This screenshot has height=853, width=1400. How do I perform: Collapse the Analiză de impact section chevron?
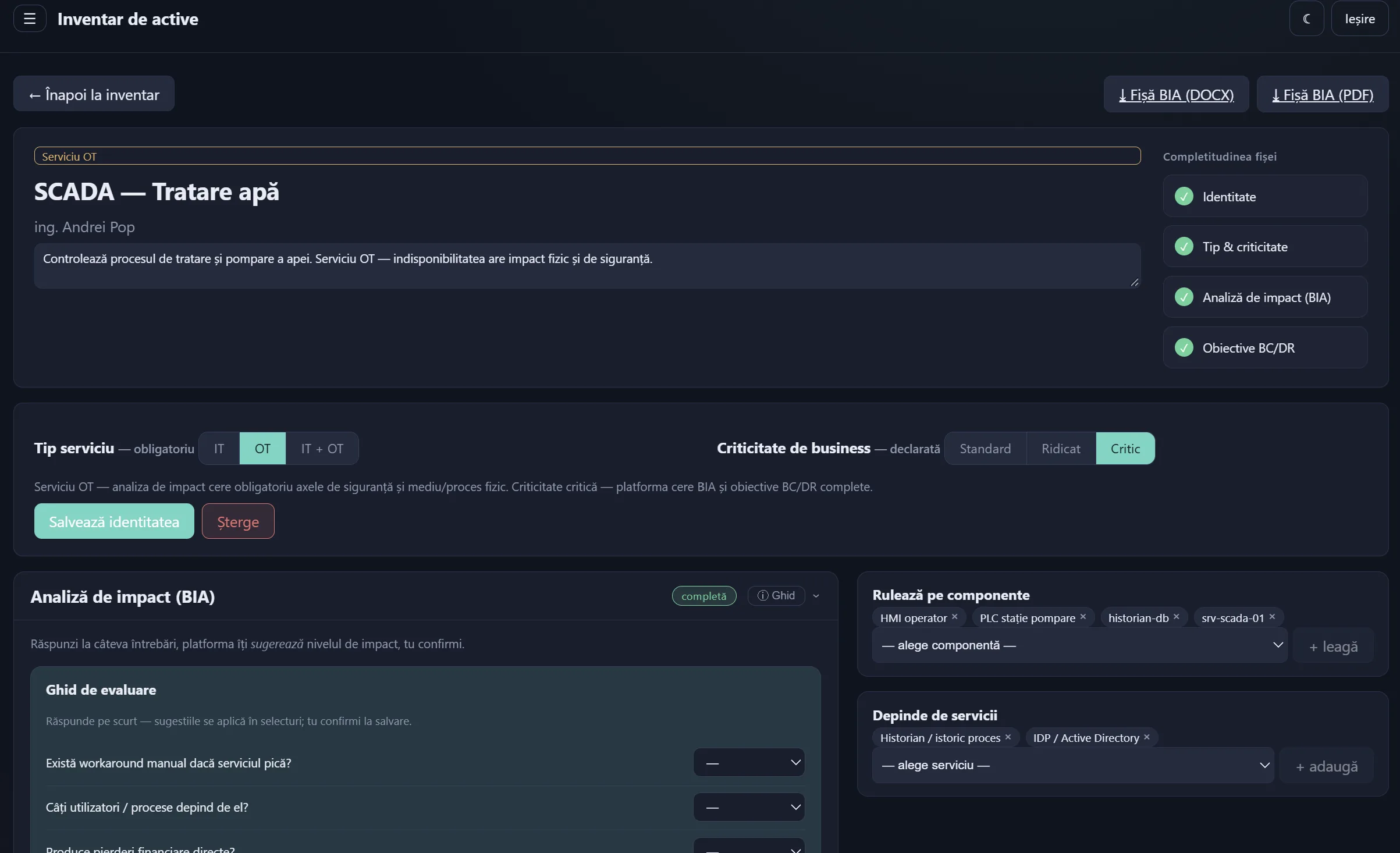point(816,596)
